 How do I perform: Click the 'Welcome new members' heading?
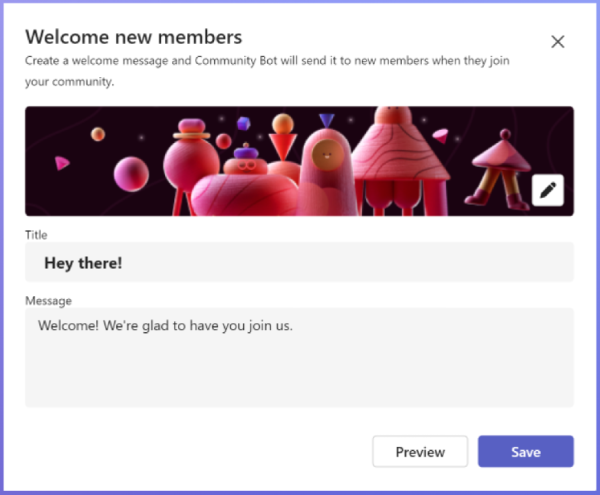[133, 38]
